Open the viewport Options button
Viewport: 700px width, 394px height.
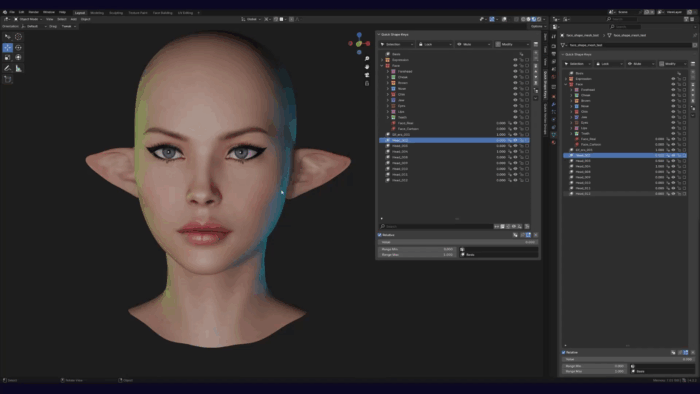point(537,26)
